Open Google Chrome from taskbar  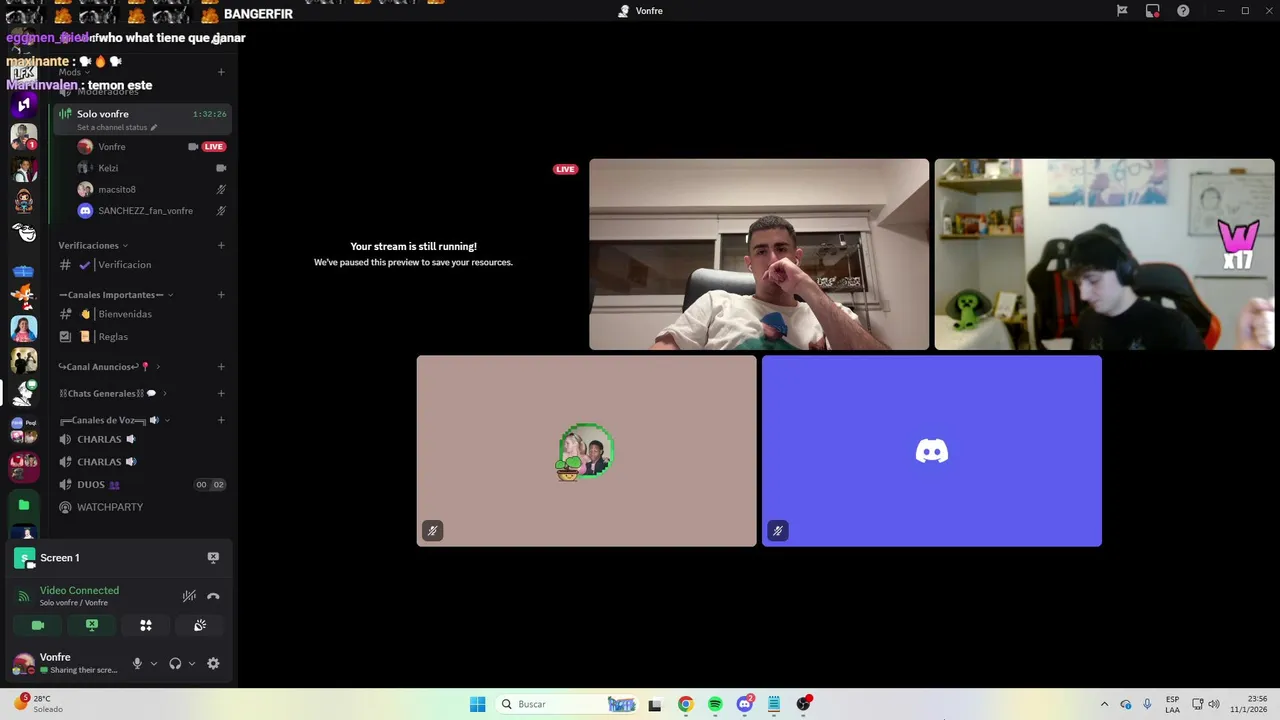pos(685,704)
